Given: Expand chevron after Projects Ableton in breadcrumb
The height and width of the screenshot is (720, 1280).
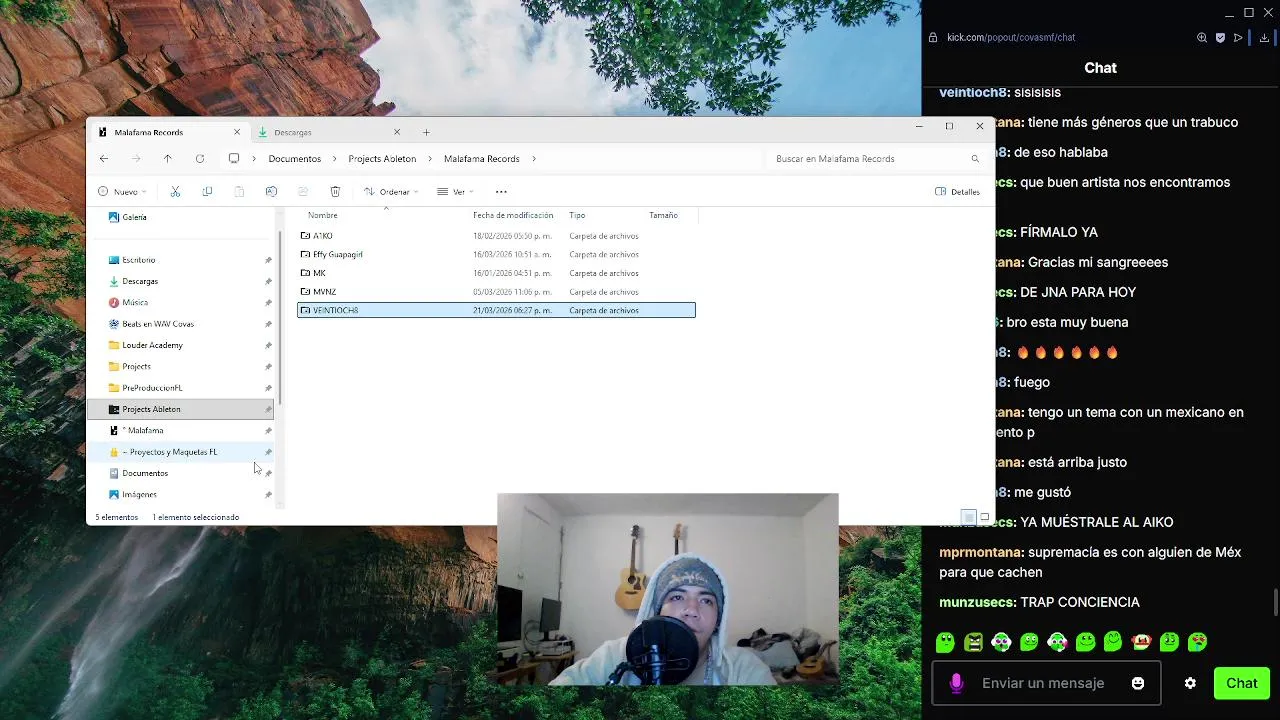Looking at the screenshot, I should pyautogui.click(x=430, y=159).
